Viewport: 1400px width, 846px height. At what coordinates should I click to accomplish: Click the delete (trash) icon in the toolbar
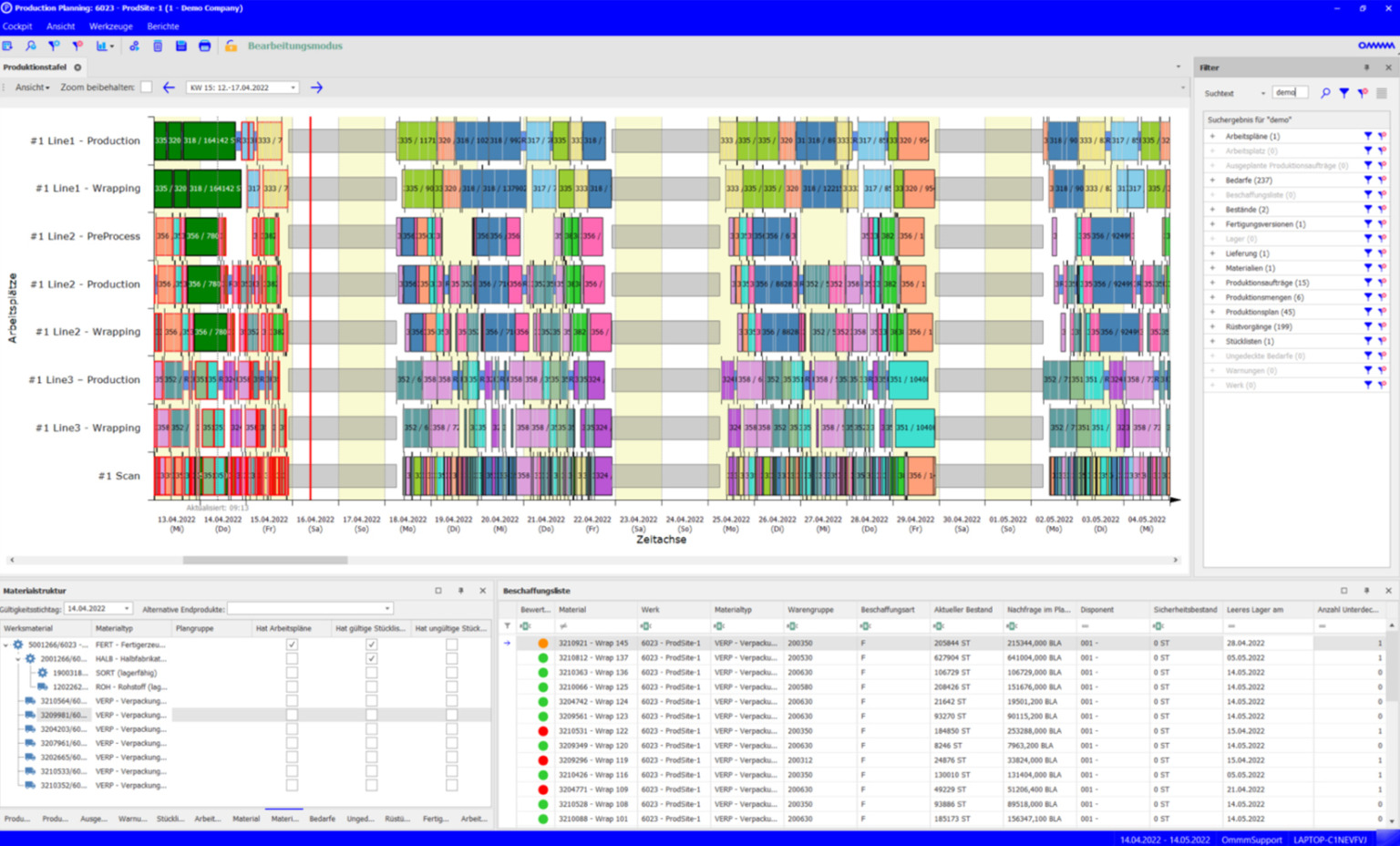157,46
